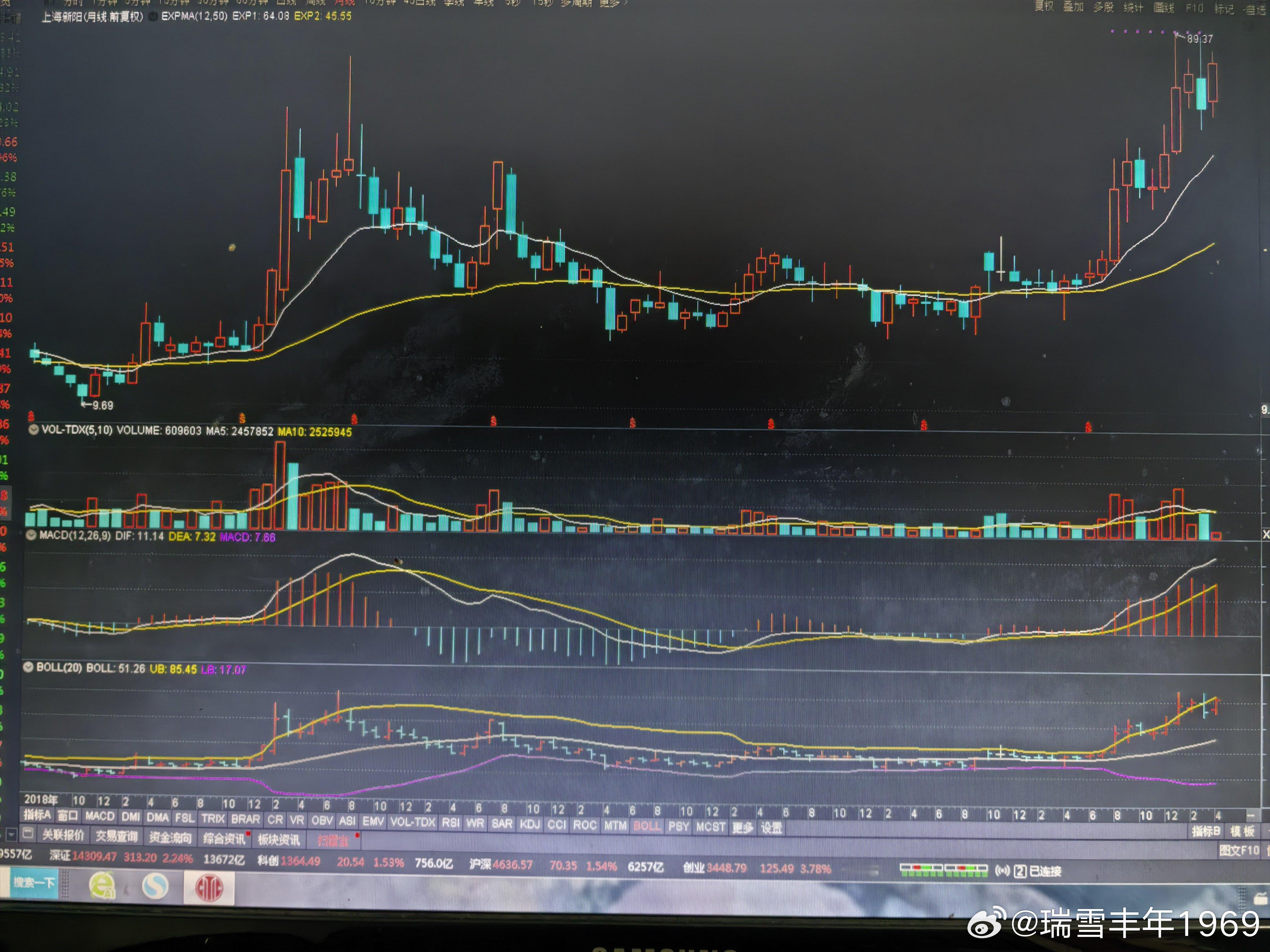
Task: Select the MACD indicator tab
Action: pos(100,816)
